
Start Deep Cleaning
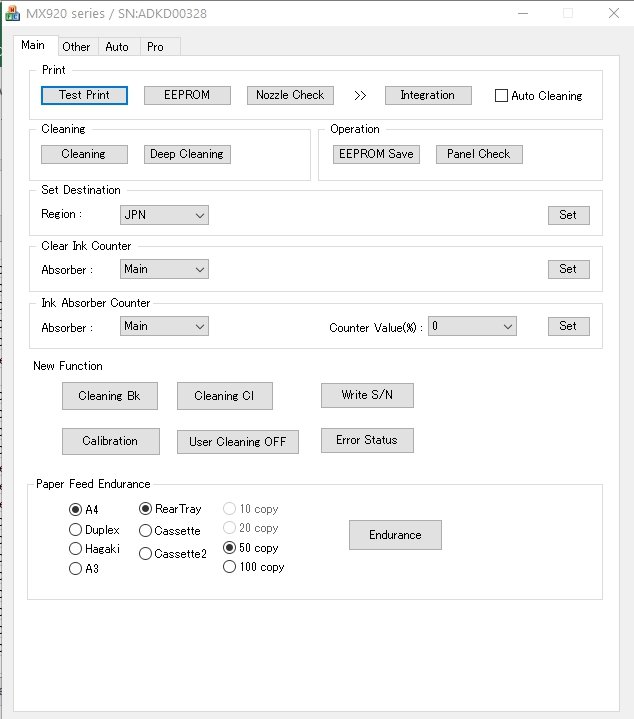[x=187, y=155]
